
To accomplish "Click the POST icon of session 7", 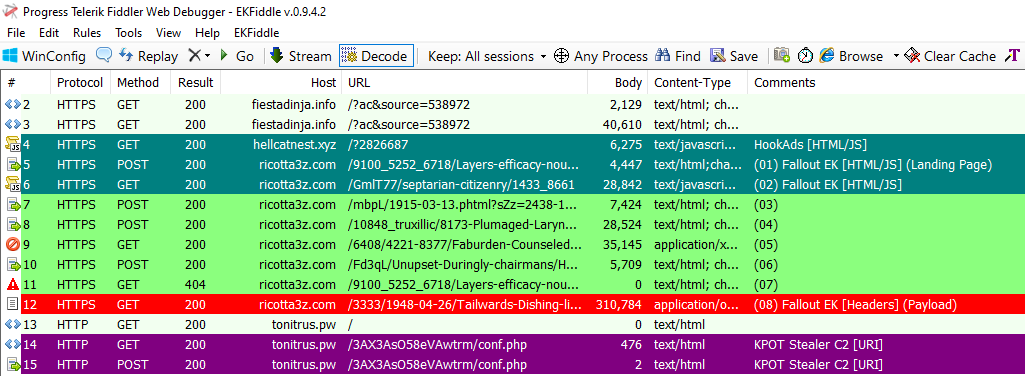I will point(12,205).
